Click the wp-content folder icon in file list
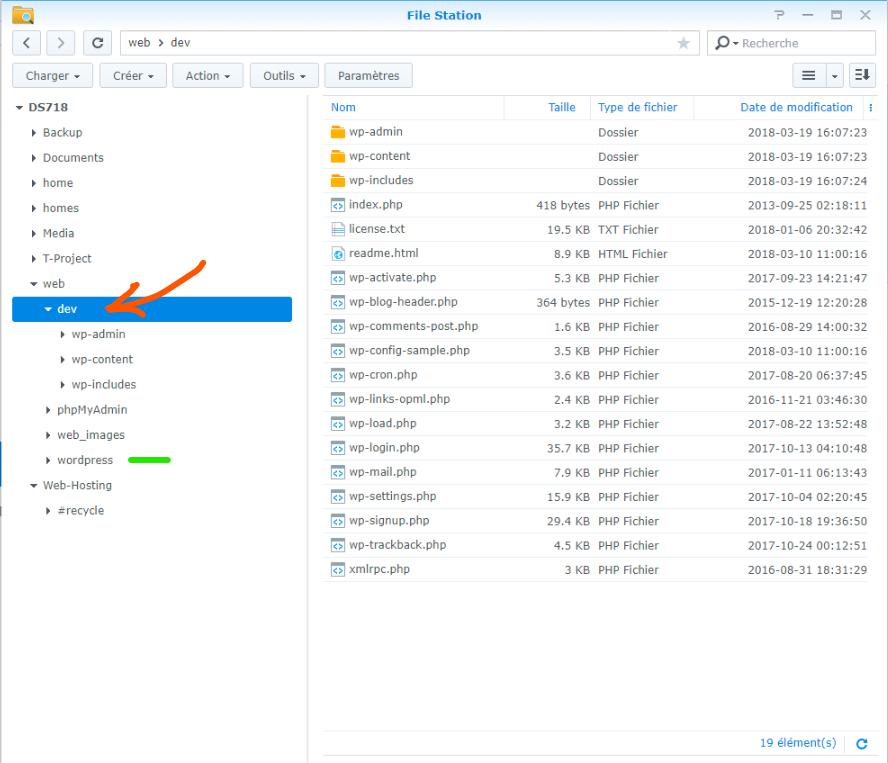 tap(338, 156)
